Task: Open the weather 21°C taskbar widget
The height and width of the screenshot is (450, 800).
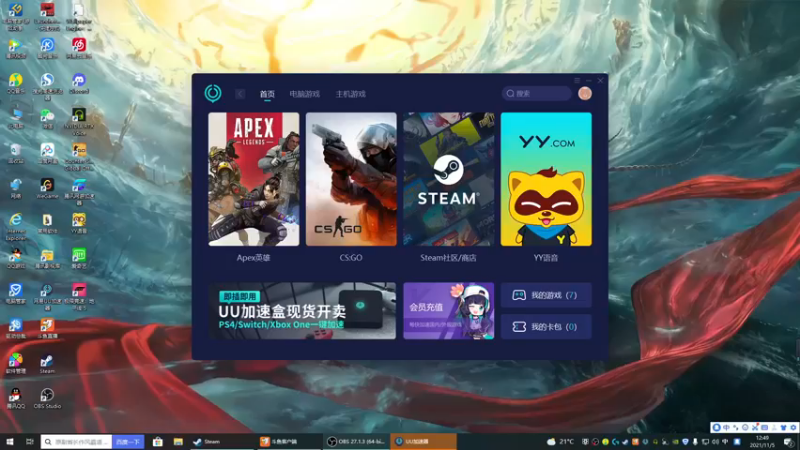Action: (x=560, y=442)
